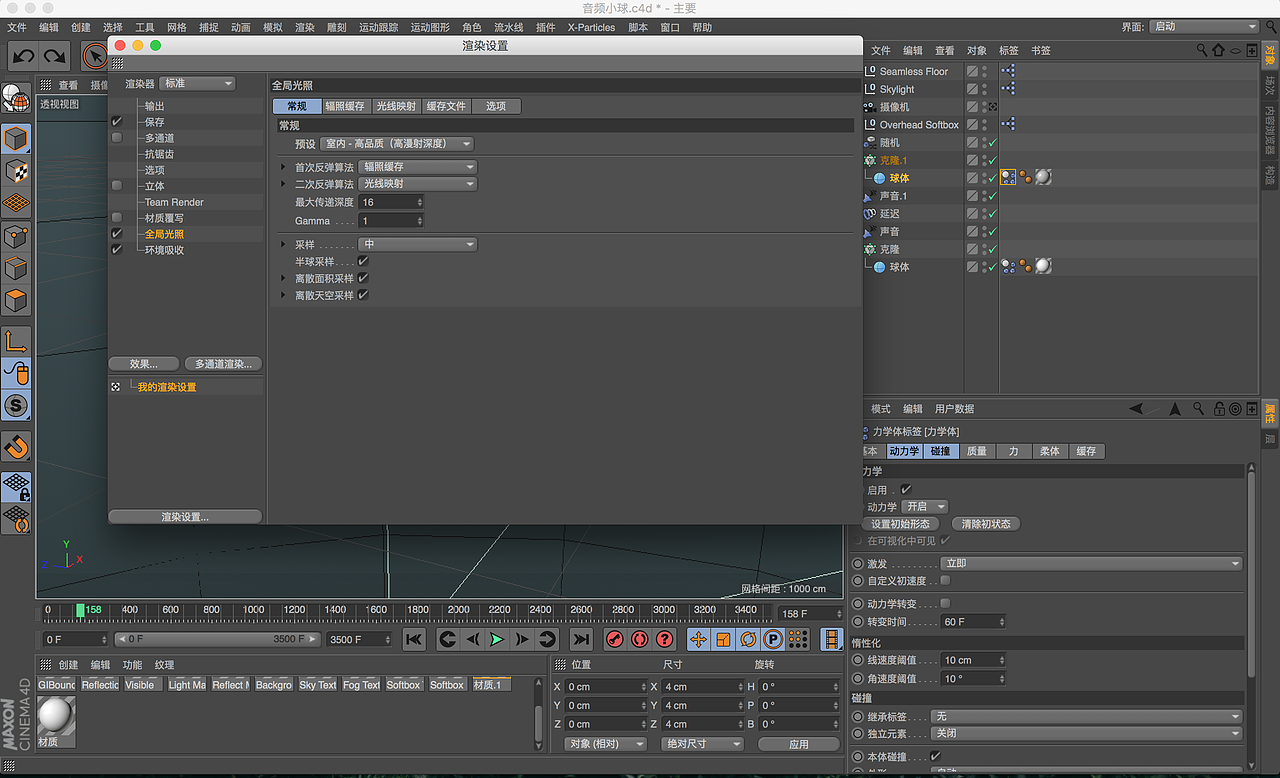Image resolution: width=1280 pixels, height=778 pixels.
Task: Click the lock icon in Attribute Manager header
Action: pos(1220,409)
